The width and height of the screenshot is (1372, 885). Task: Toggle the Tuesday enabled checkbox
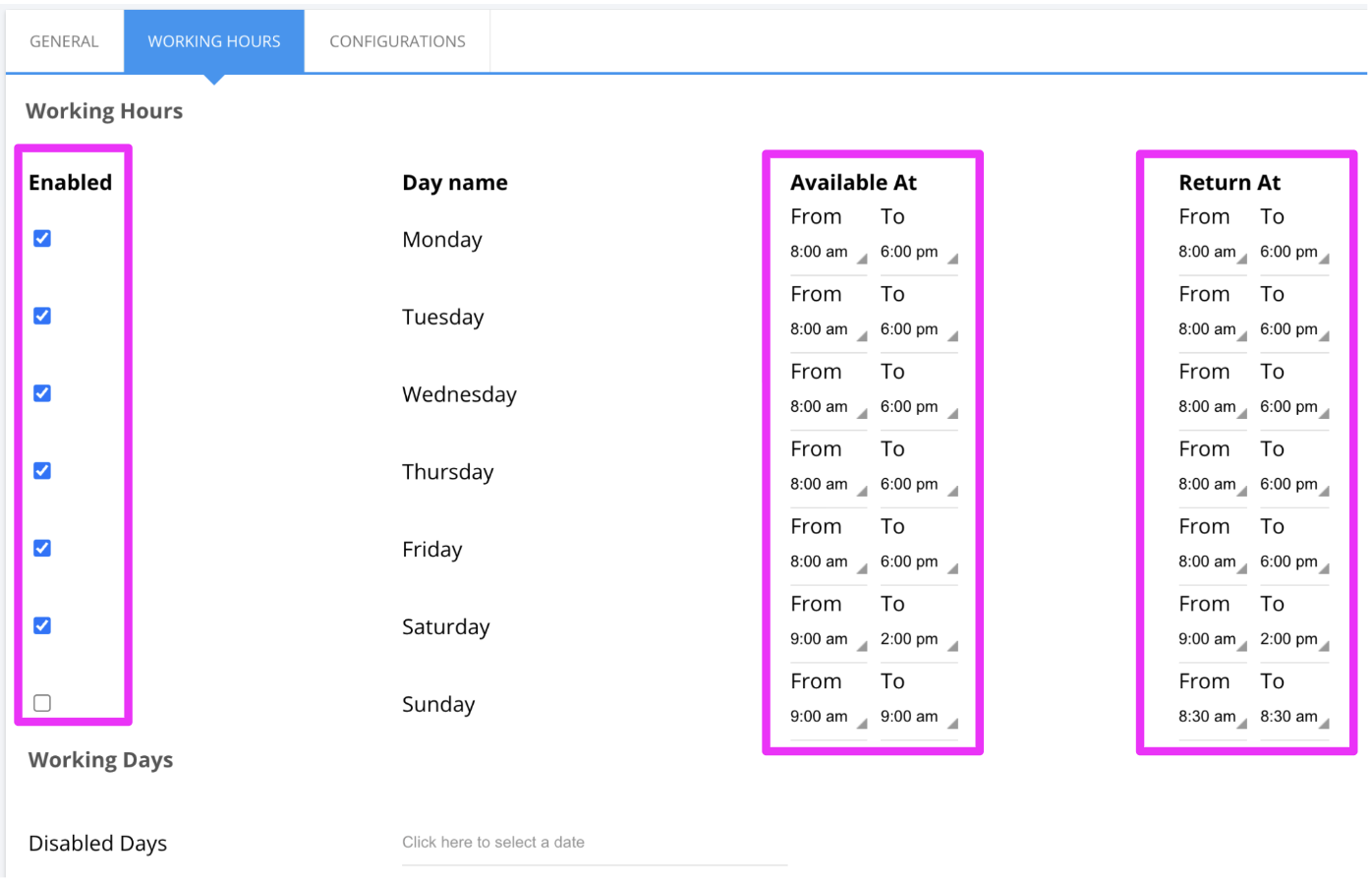tap(42, 316)
